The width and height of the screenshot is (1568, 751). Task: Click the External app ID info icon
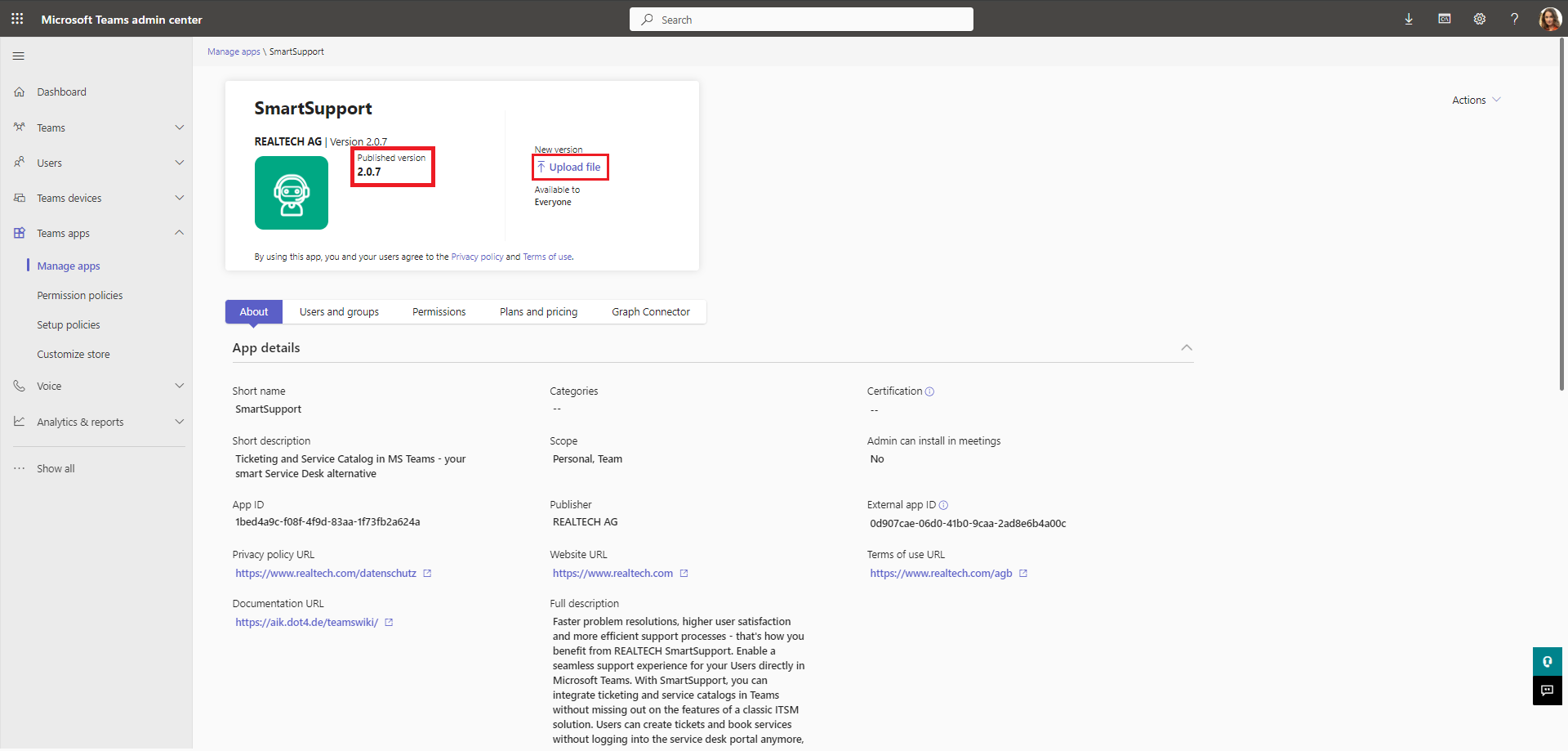[x=943, y=505]
